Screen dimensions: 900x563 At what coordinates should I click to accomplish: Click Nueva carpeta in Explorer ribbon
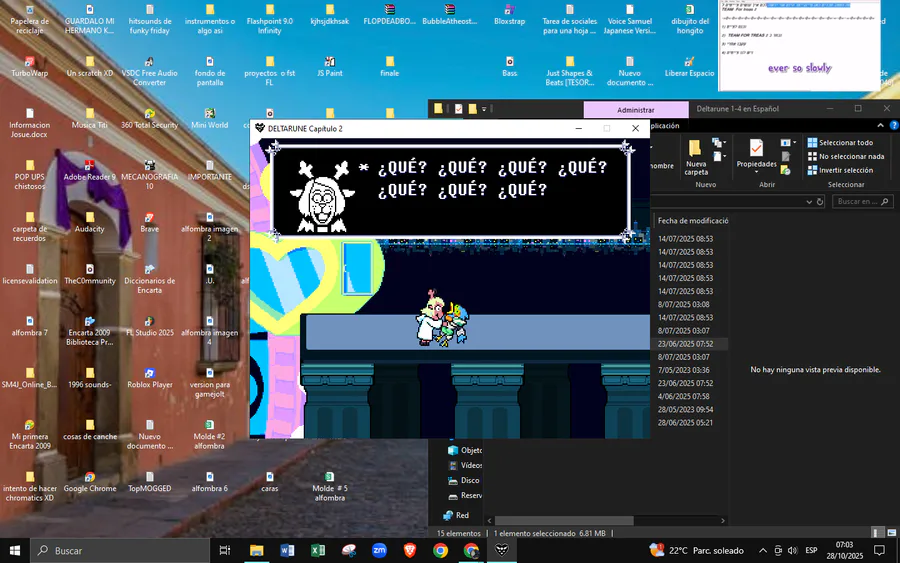coord(696,156)
